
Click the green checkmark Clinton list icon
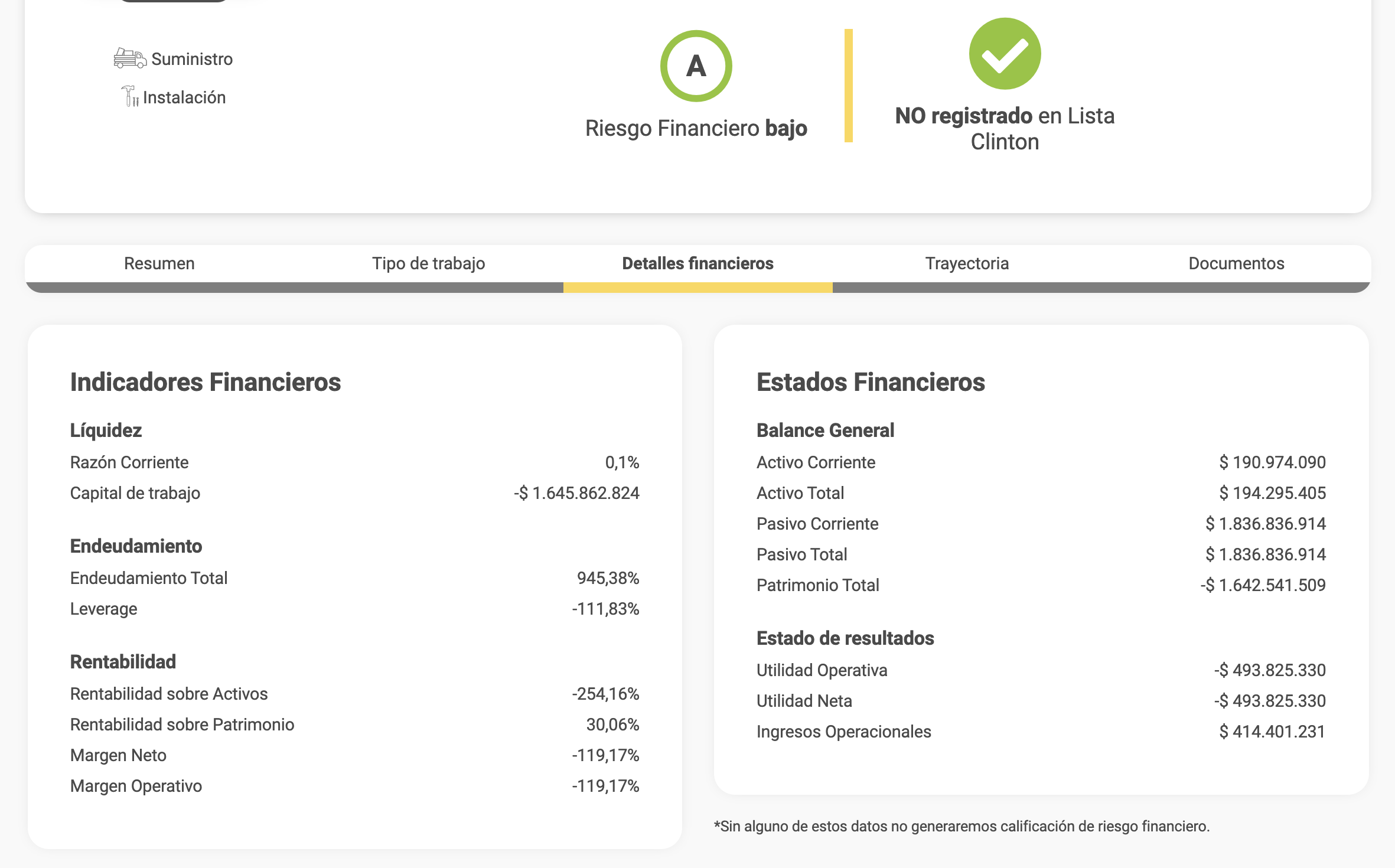tap(1005, 54)
